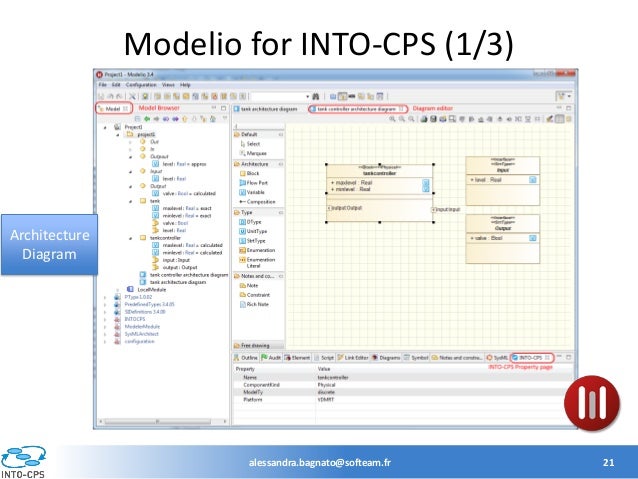Viewport: 638px width, 479px height.
Task: Expand the SysMLArchitect module node
Action: point(105,334)
